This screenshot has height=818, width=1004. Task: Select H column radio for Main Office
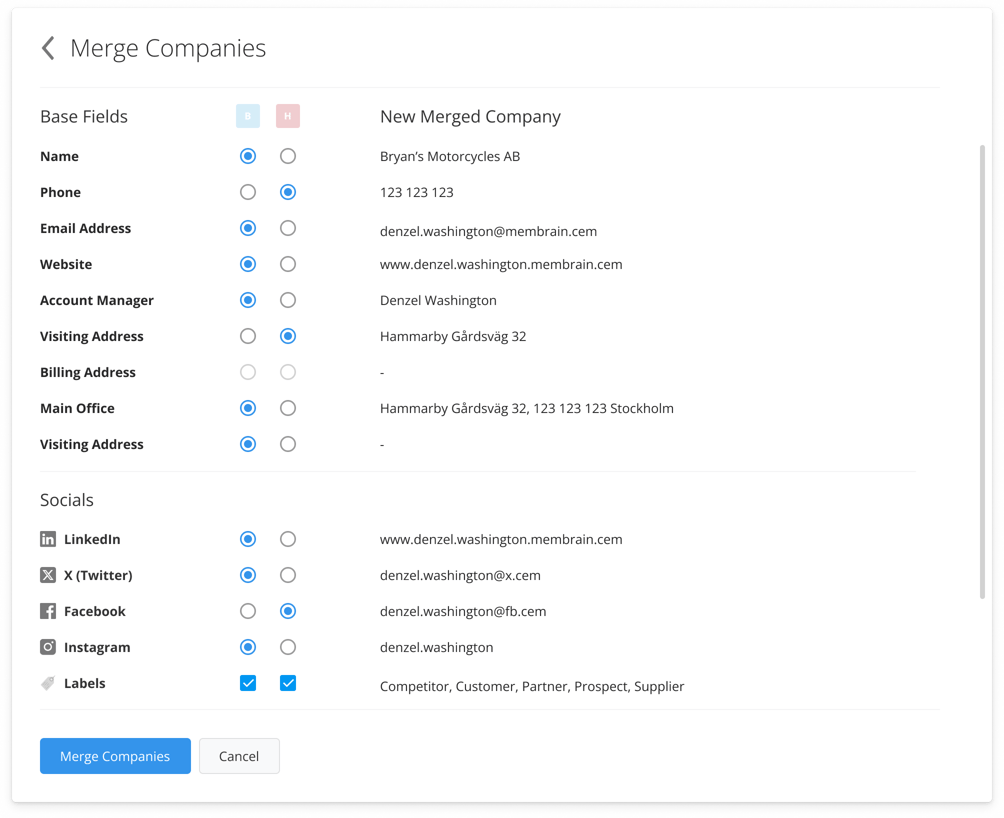coord(288,408)
